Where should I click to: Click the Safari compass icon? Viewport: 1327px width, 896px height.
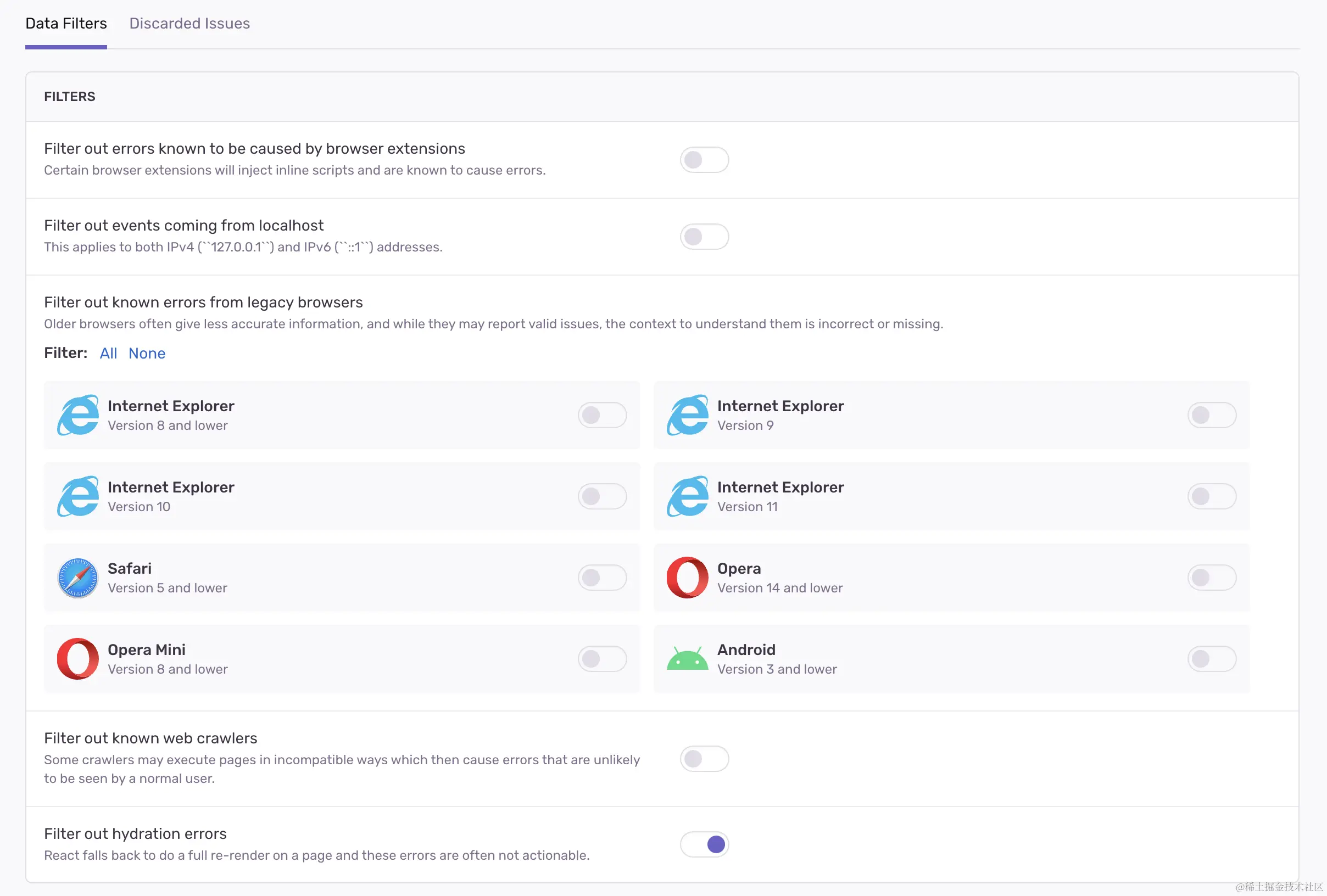tap(77, 578)
